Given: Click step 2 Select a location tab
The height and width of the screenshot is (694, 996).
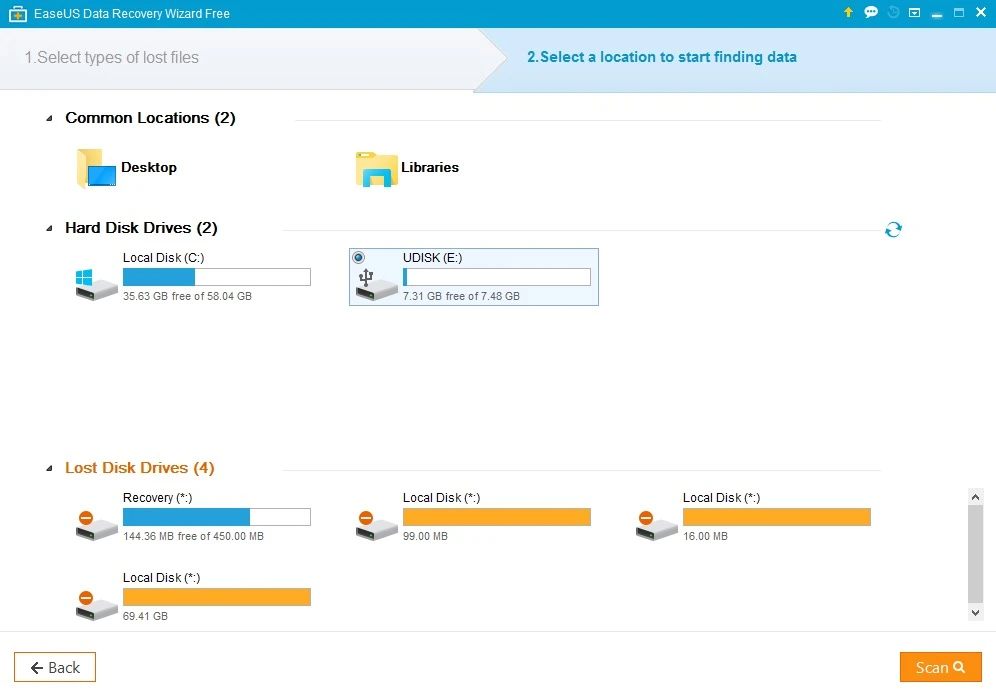Looking at the screenshot, I should click(661, 58).
